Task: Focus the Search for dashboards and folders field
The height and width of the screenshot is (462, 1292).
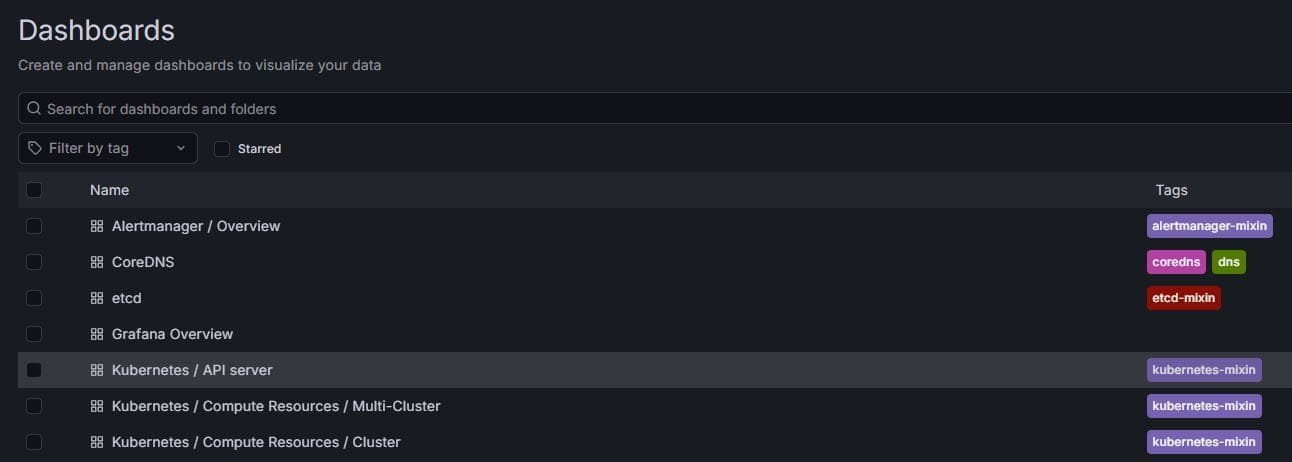Action: (600, 108)
